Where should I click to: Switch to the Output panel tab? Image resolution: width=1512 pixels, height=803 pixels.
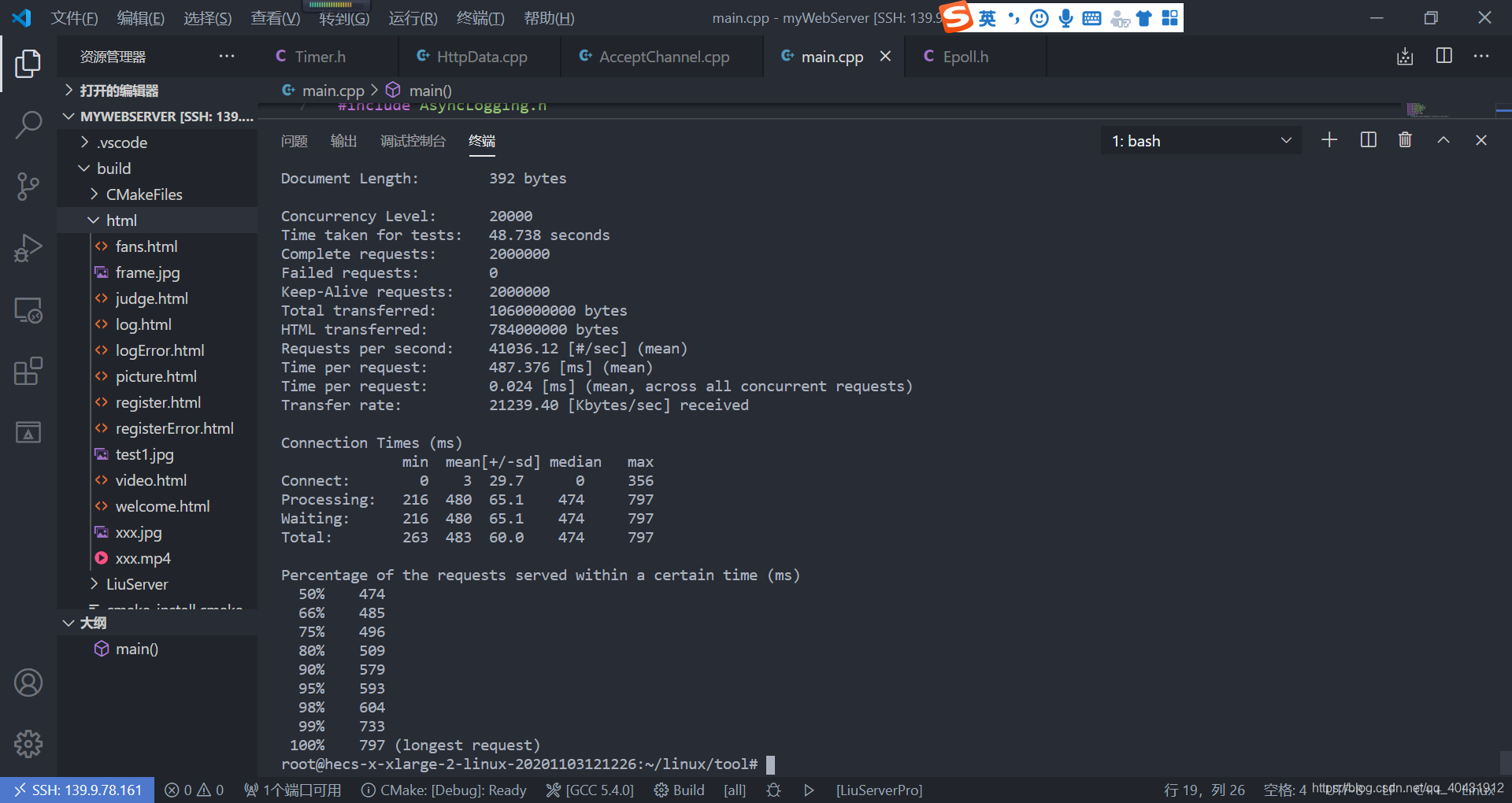tap(343, 141)
